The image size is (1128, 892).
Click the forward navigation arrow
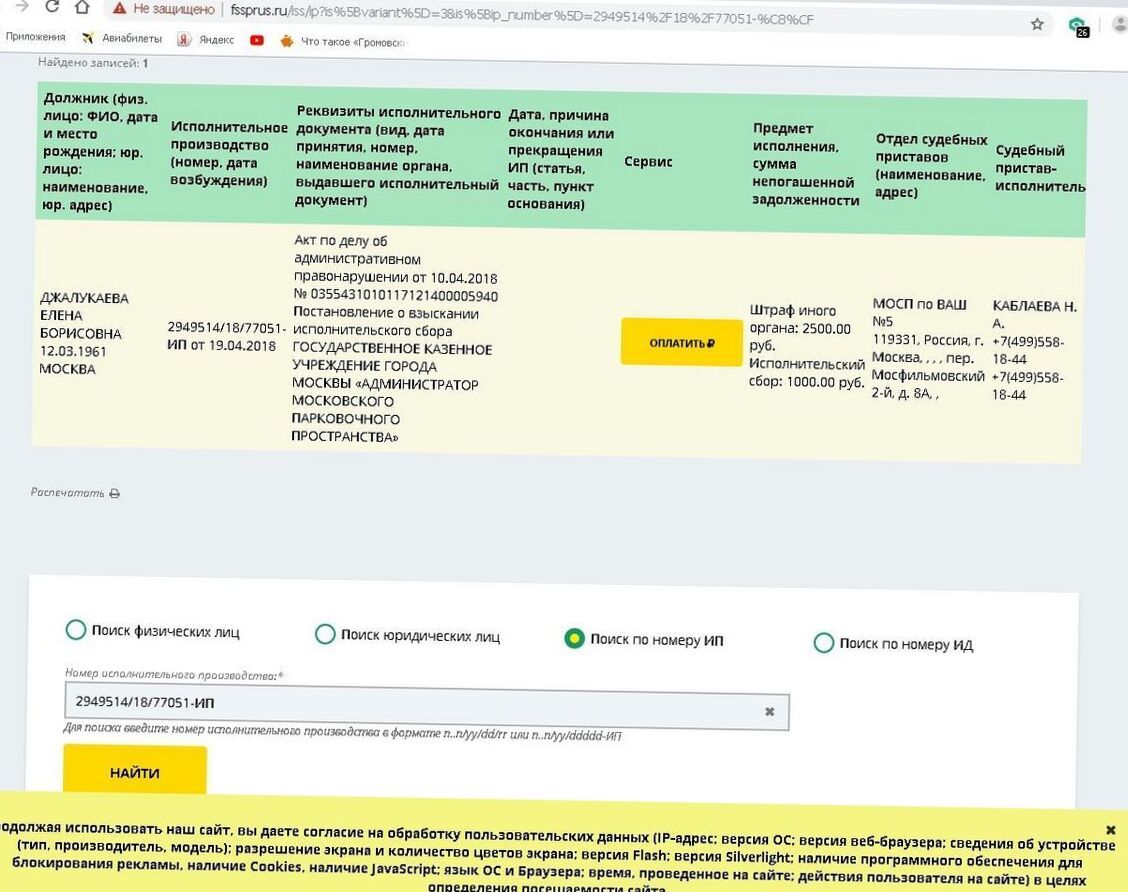coord(22,6)
